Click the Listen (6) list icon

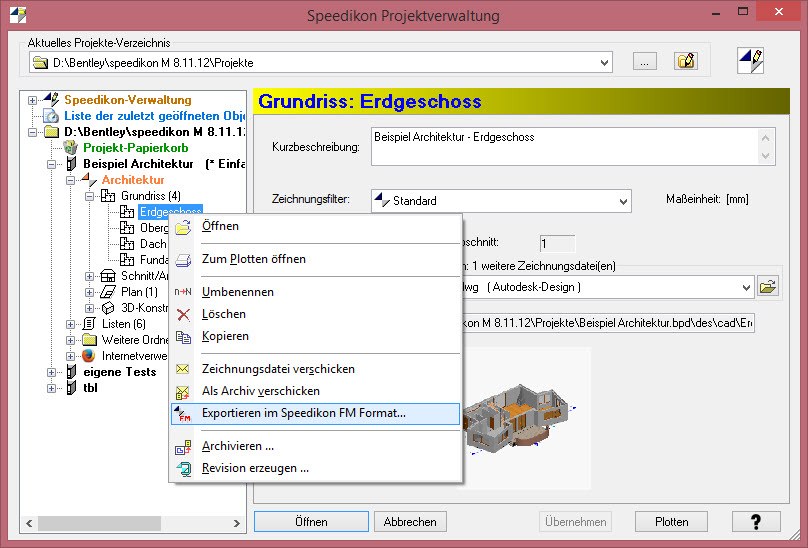coord(89,324)
